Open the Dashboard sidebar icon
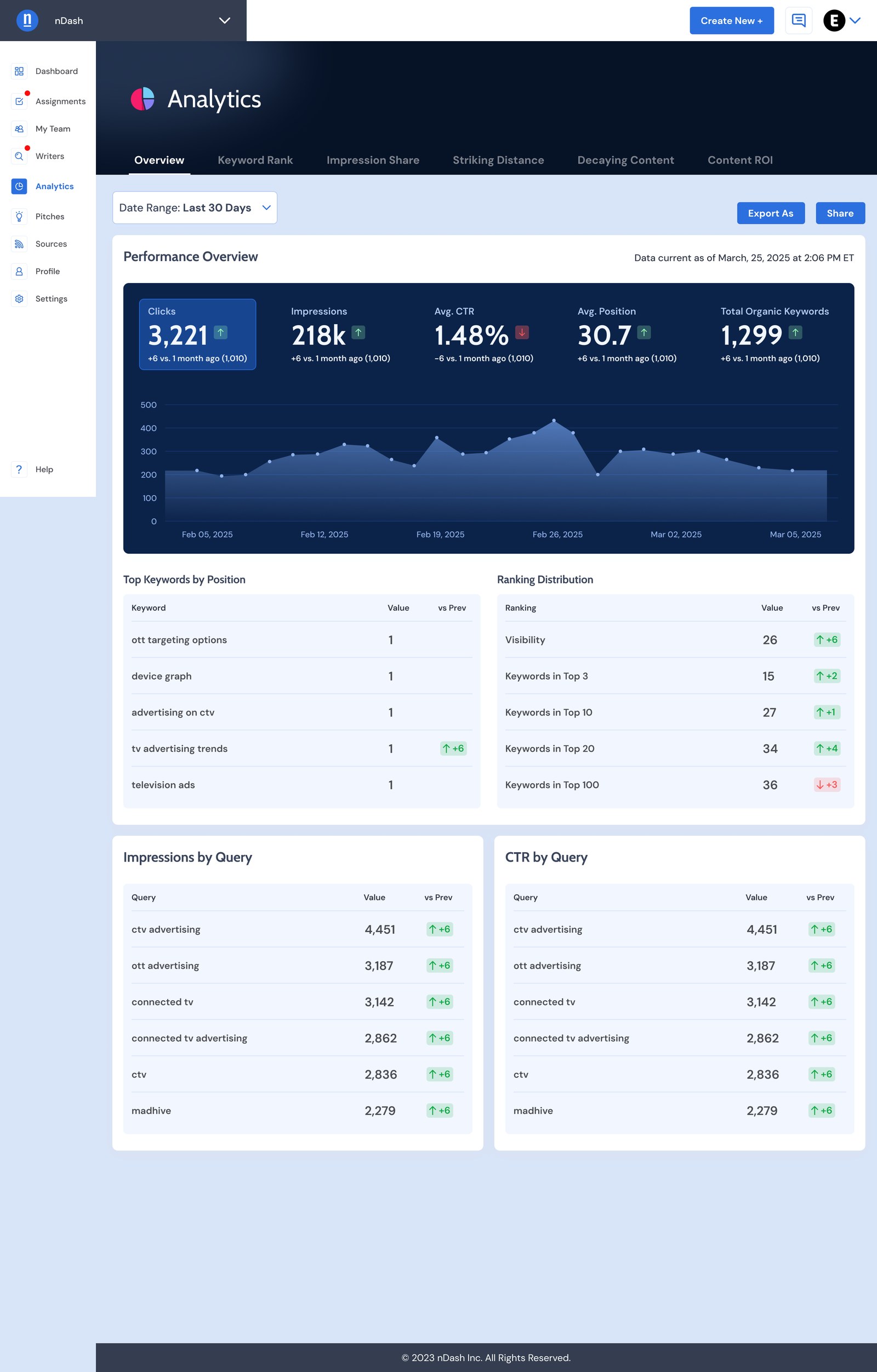This screenshot has height=1372, width=877. coord(19,71)
